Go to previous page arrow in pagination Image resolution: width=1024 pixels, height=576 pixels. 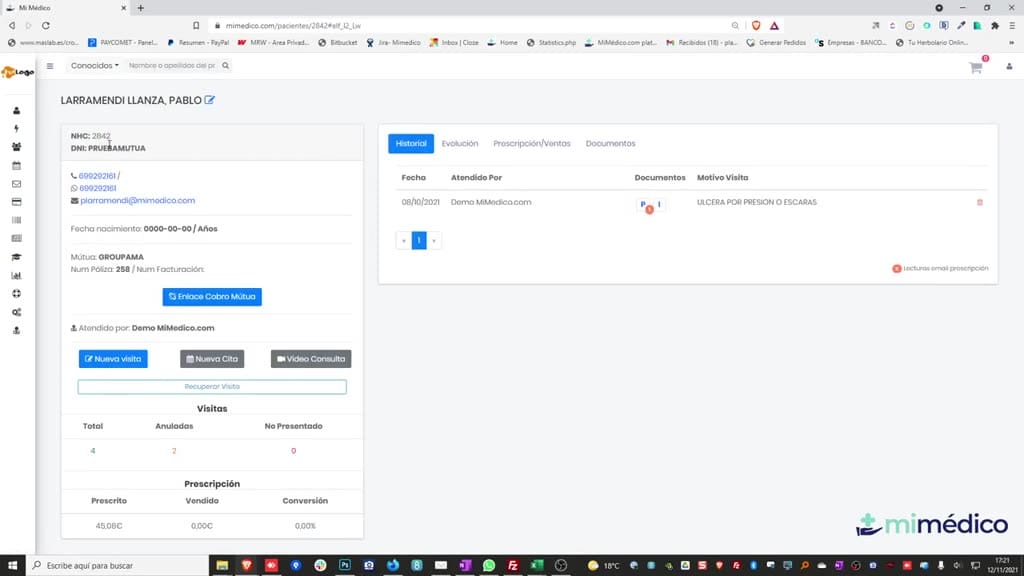(x=404, y=240)
